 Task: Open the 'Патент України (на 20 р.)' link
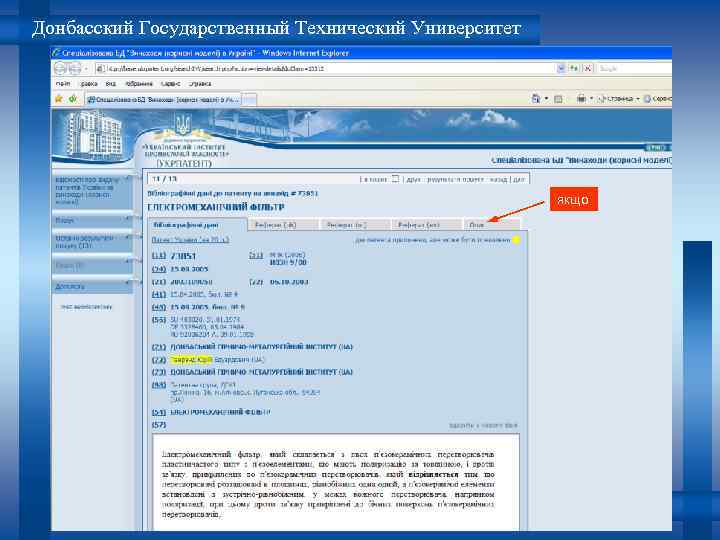pos(190,240)
